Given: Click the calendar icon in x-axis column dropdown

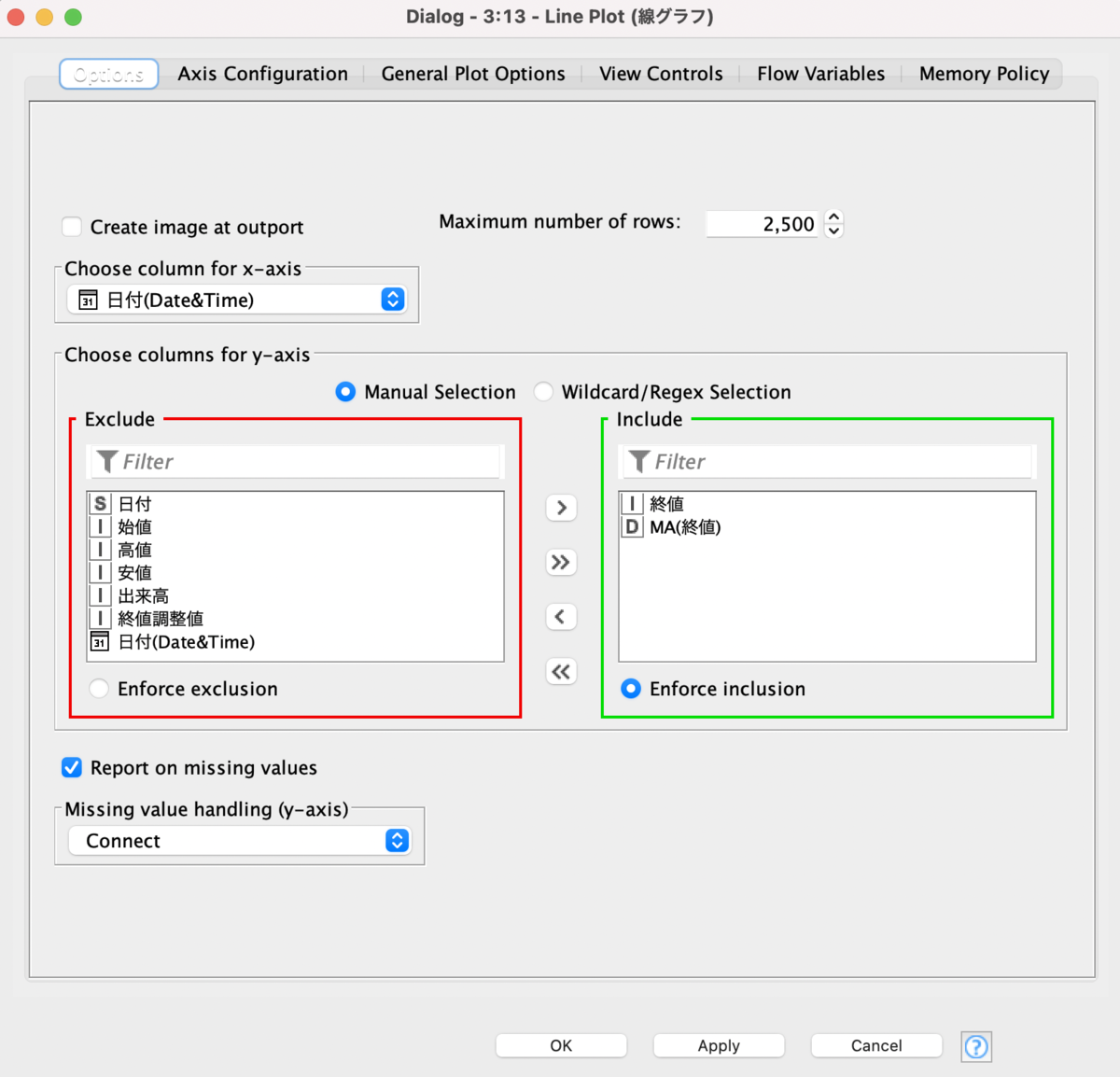Looking at the screenshot, I should pyautogui.click(x=88, y=300).
